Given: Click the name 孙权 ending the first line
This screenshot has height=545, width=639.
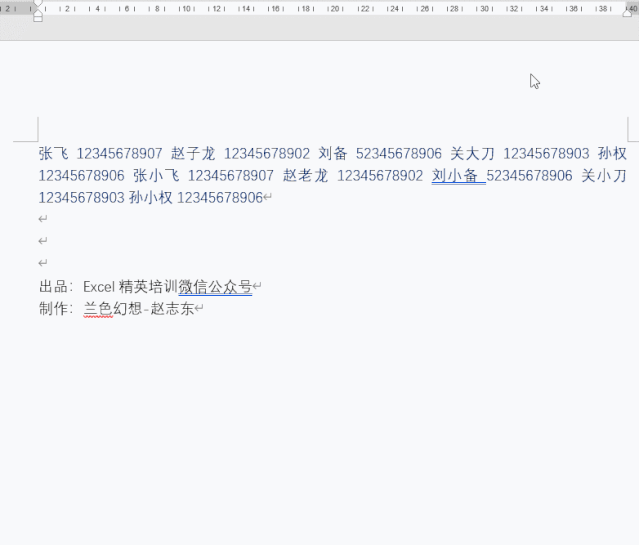Looking at the screenshot, I should [x=612, y=154].
